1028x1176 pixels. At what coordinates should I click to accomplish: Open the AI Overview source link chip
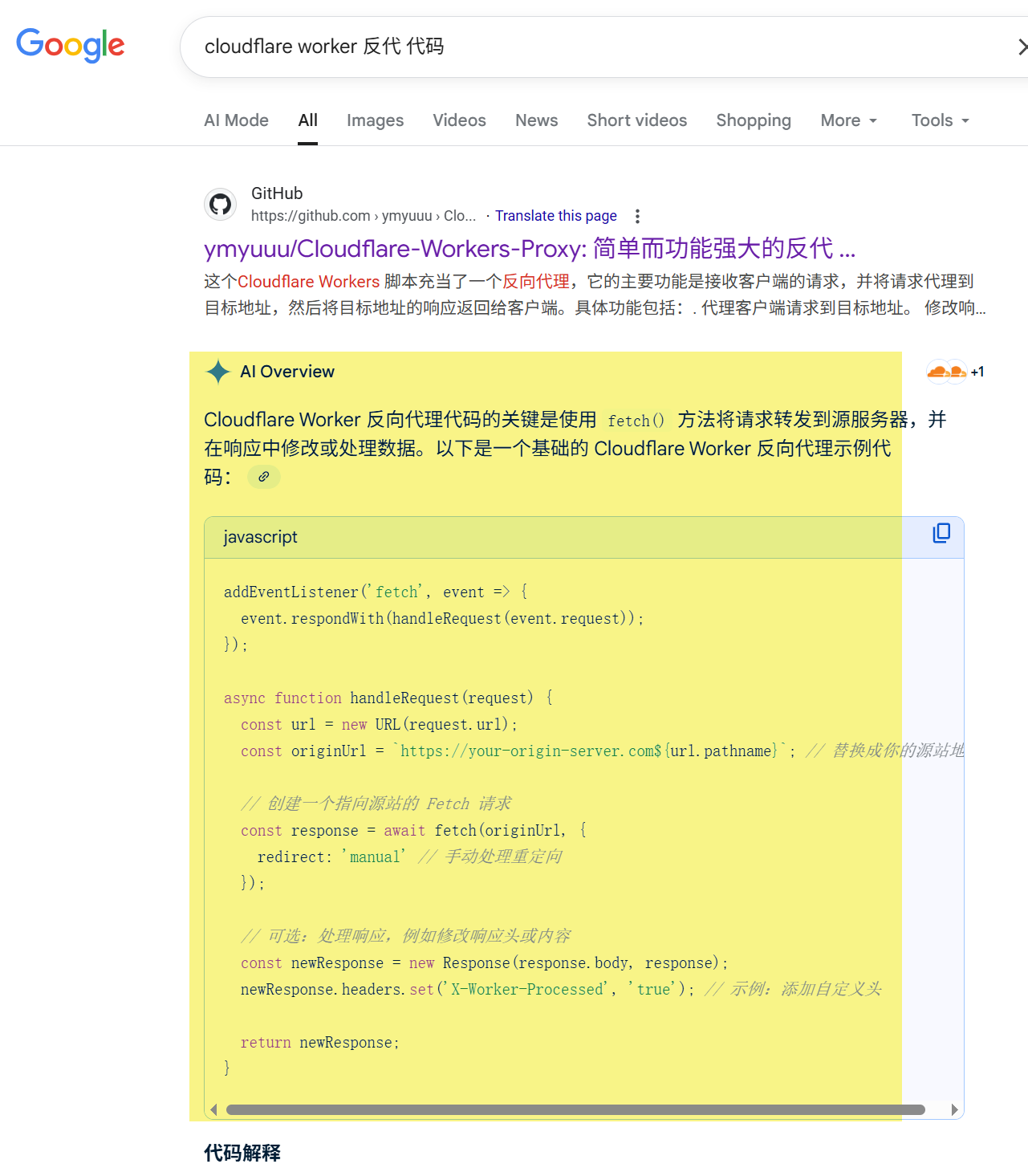[x=263, y=477]
